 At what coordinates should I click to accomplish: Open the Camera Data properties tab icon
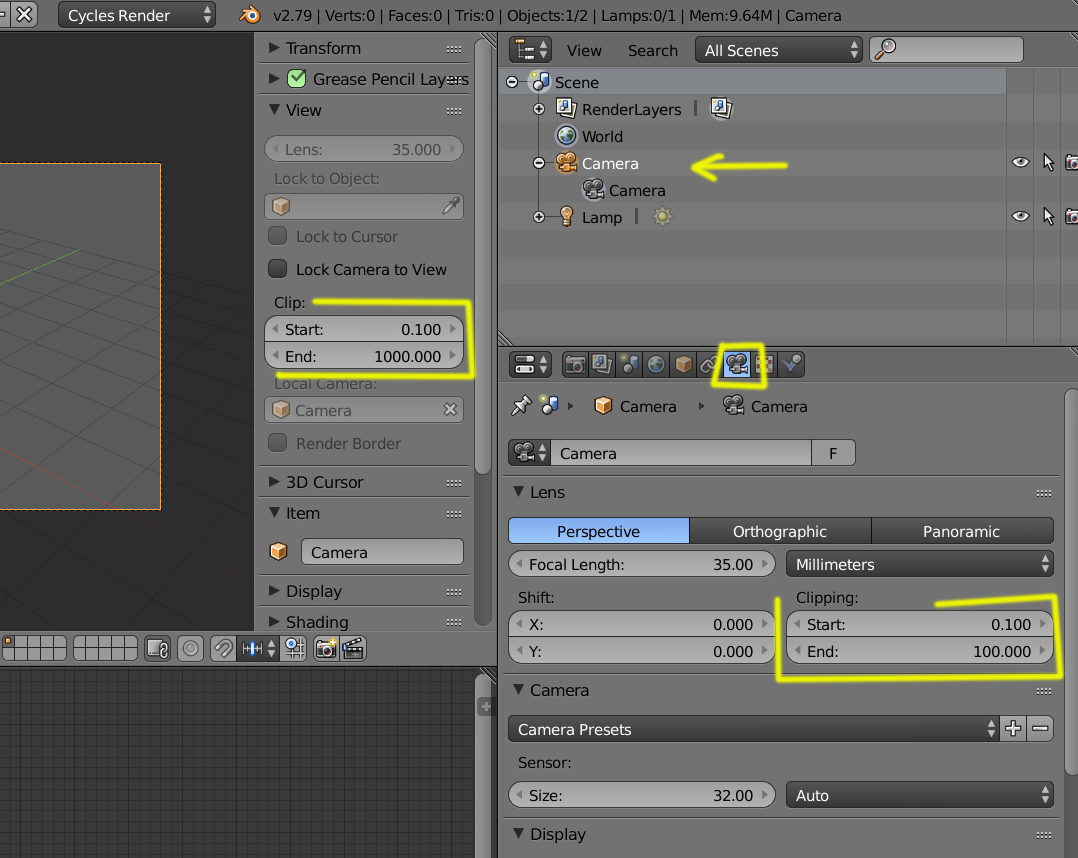(x=737, y=364)
